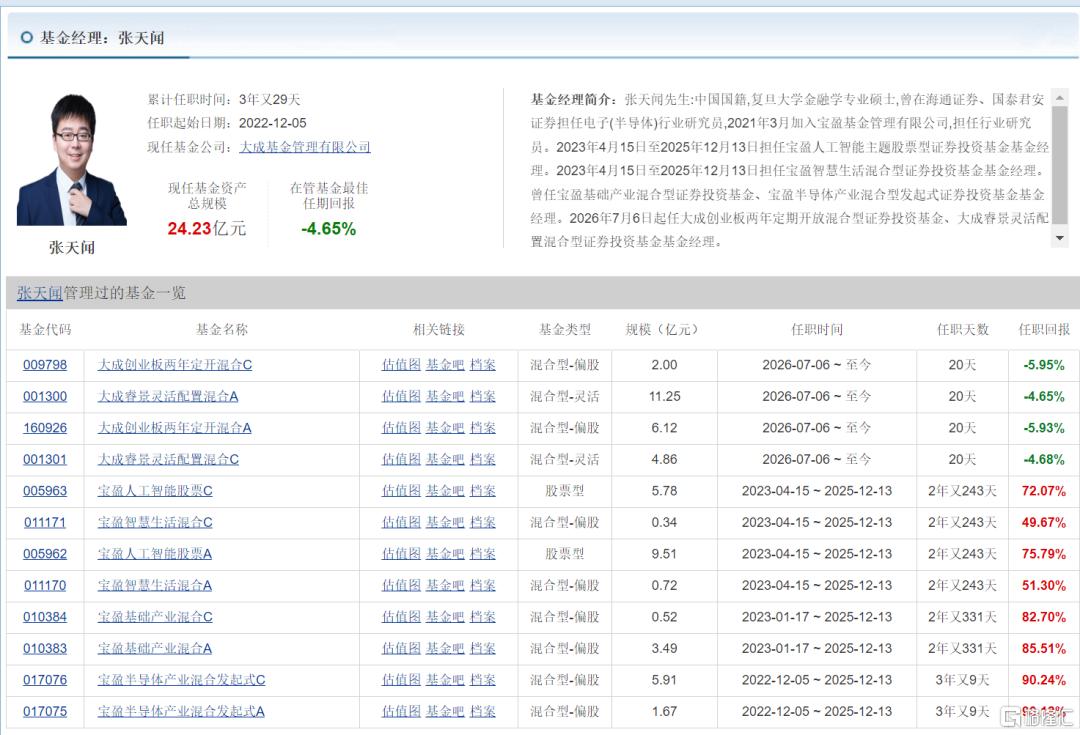Open fund 宝盈人工智能股票C
The image size is (1080, 735).
(155, 491)
